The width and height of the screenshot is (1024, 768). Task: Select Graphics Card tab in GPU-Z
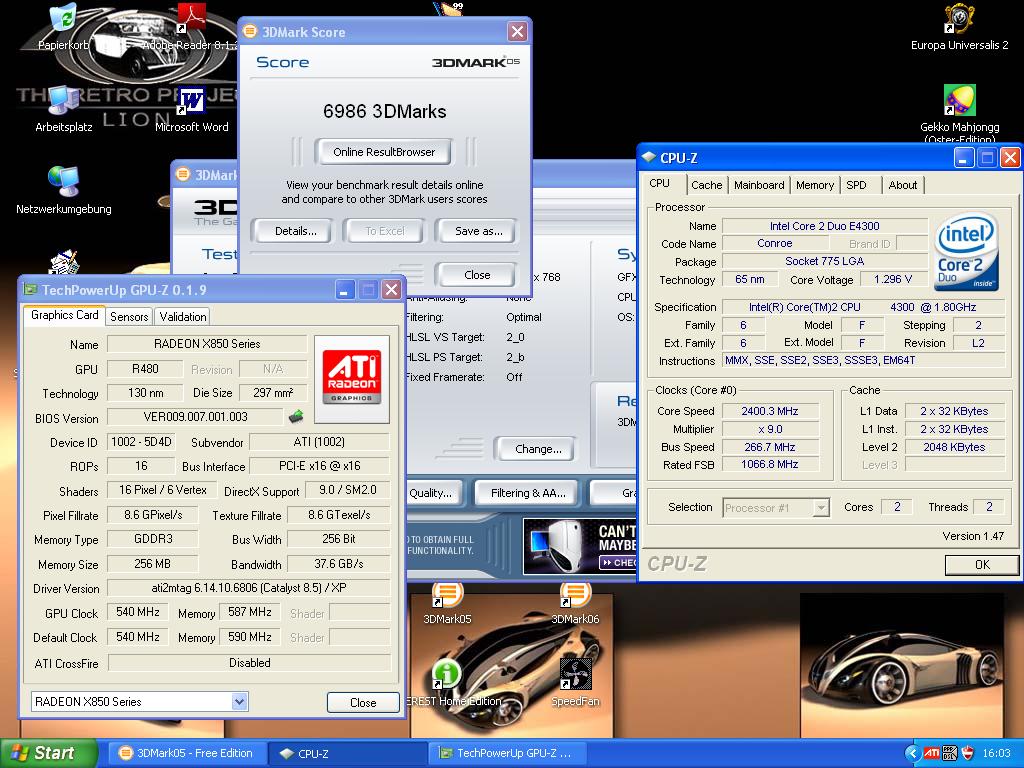65,315
